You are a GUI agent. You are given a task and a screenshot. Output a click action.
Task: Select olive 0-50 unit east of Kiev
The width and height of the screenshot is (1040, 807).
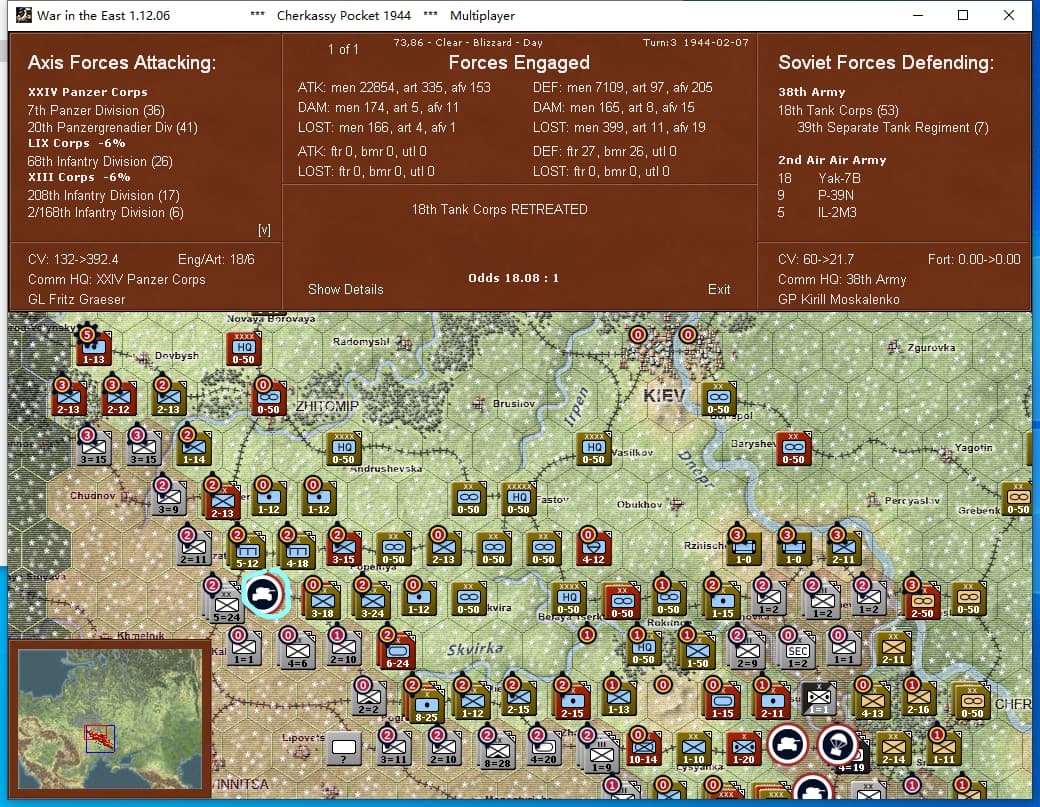(x=718, y=401)
